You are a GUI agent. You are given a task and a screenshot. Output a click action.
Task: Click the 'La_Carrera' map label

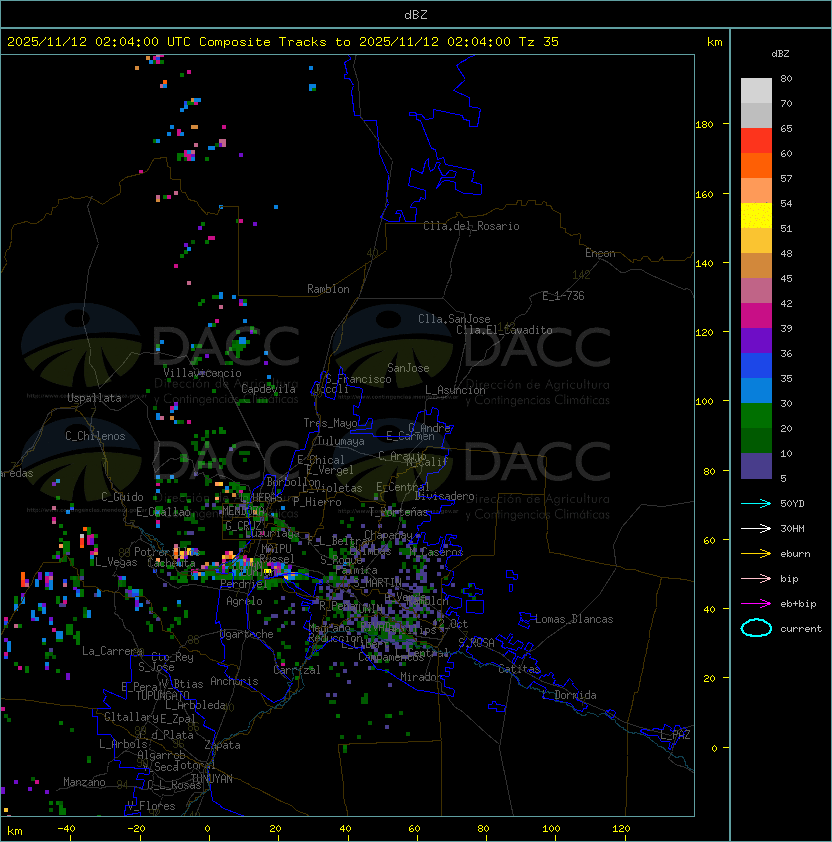click(x=113, y=651)
